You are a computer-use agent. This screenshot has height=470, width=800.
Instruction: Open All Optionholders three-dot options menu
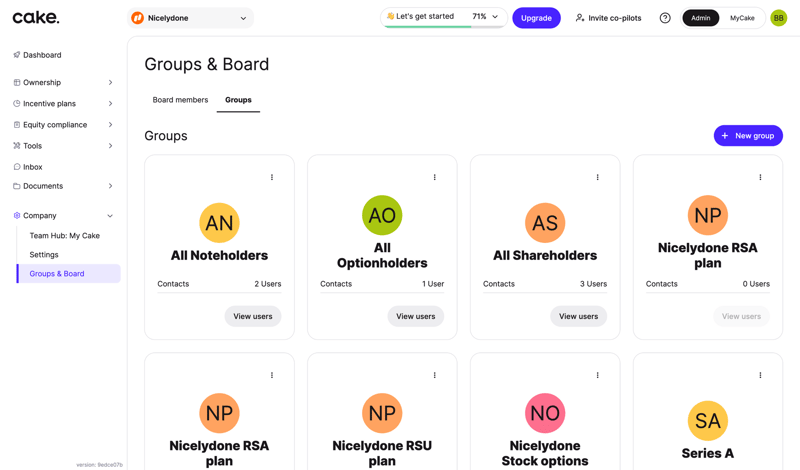(435, 177)
